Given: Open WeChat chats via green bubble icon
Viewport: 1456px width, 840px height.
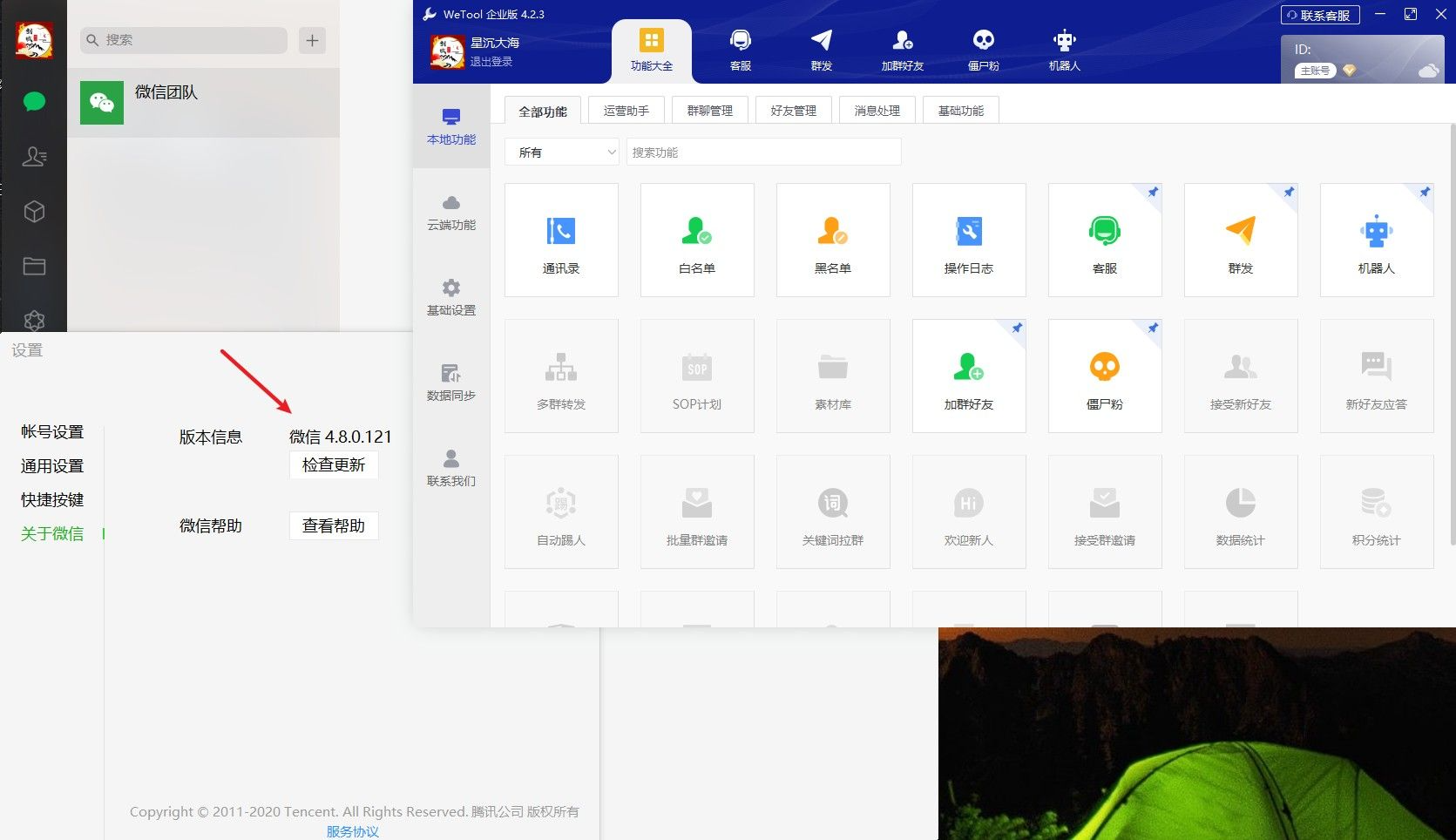Looking at the screenshot, I should coord(34,102).
